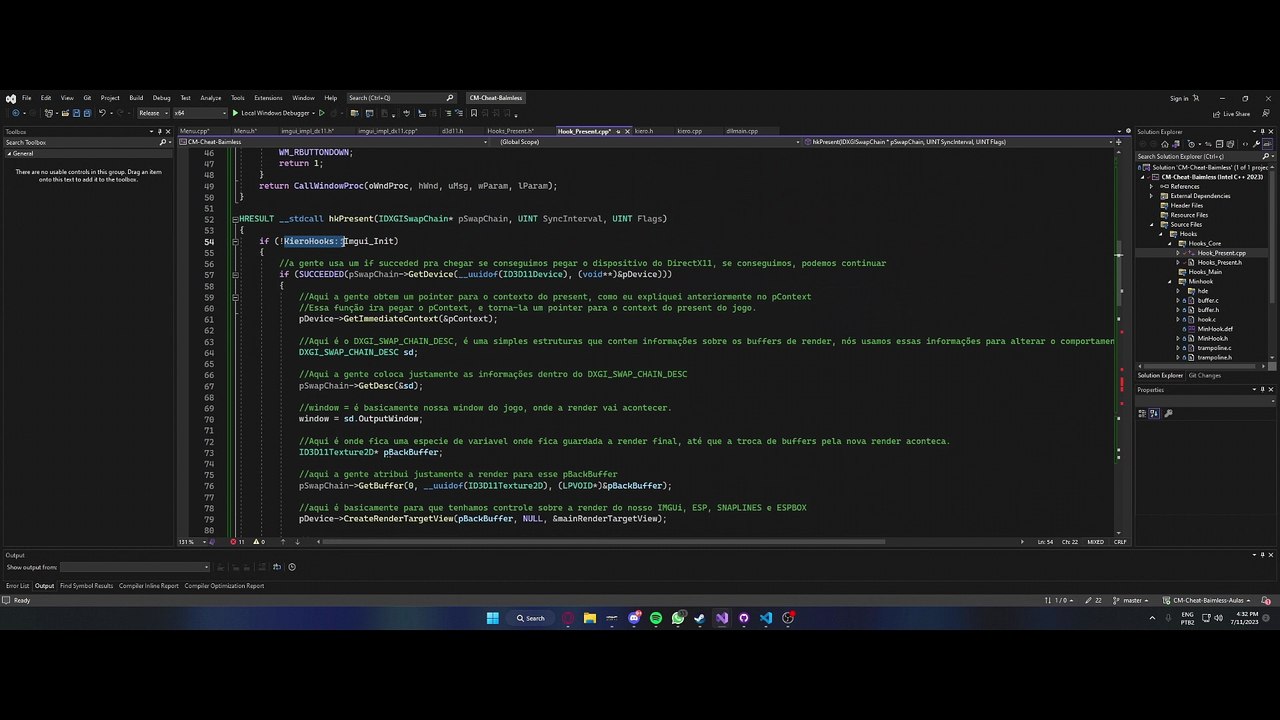Switch to the Menu.cpp tab
The image size is (1280, 720).
click(194, 131)
